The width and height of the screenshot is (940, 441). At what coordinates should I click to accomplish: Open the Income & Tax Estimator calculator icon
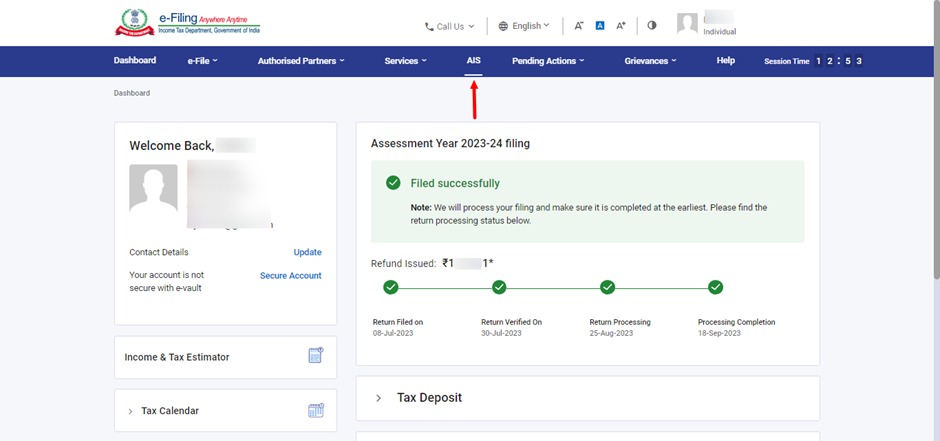tap(316, 356)
